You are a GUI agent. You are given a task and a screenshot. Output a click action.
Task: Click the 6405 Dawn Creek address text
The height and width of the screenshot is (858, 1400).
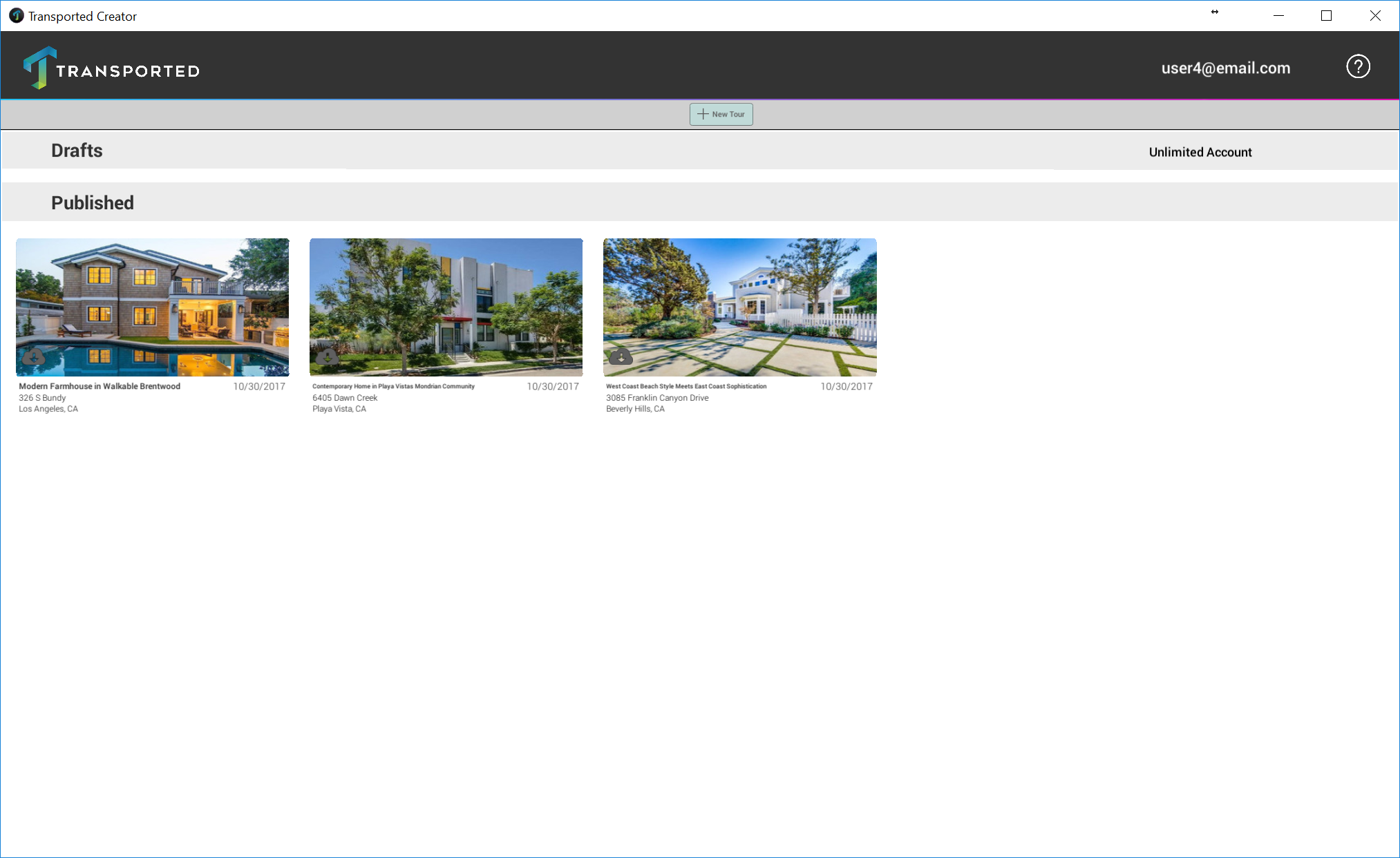click(345, 398)
